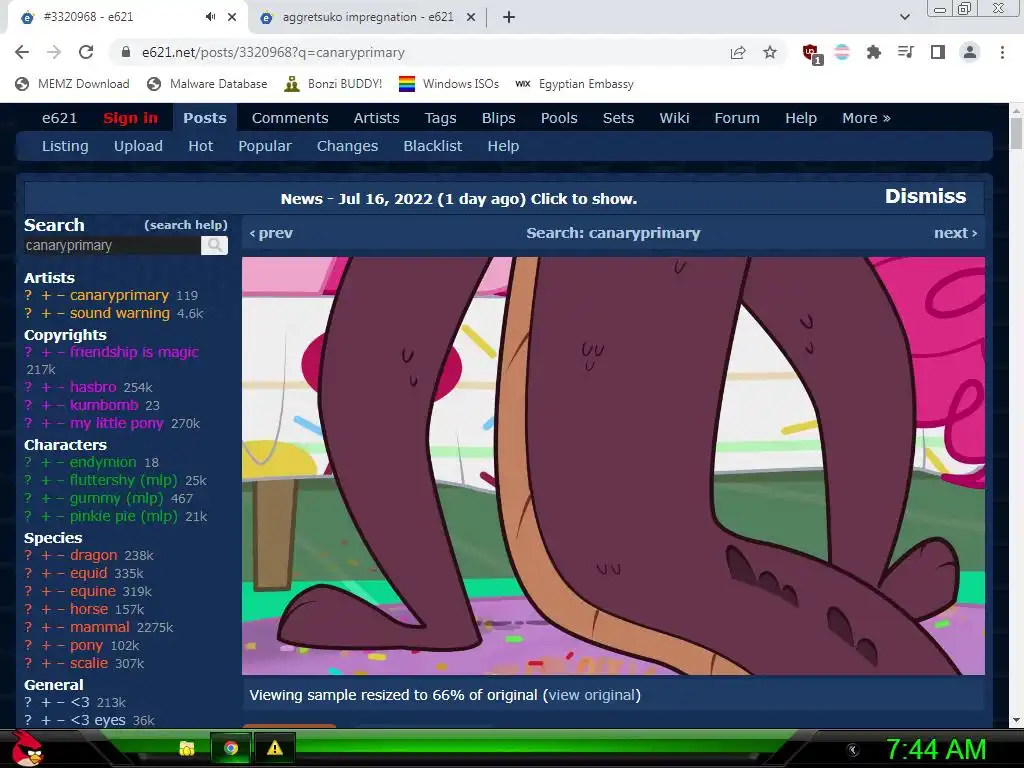Toggle the browser side panel icon
The image size is (1024, 768).
pyautogui.click(x=938, y=52)
